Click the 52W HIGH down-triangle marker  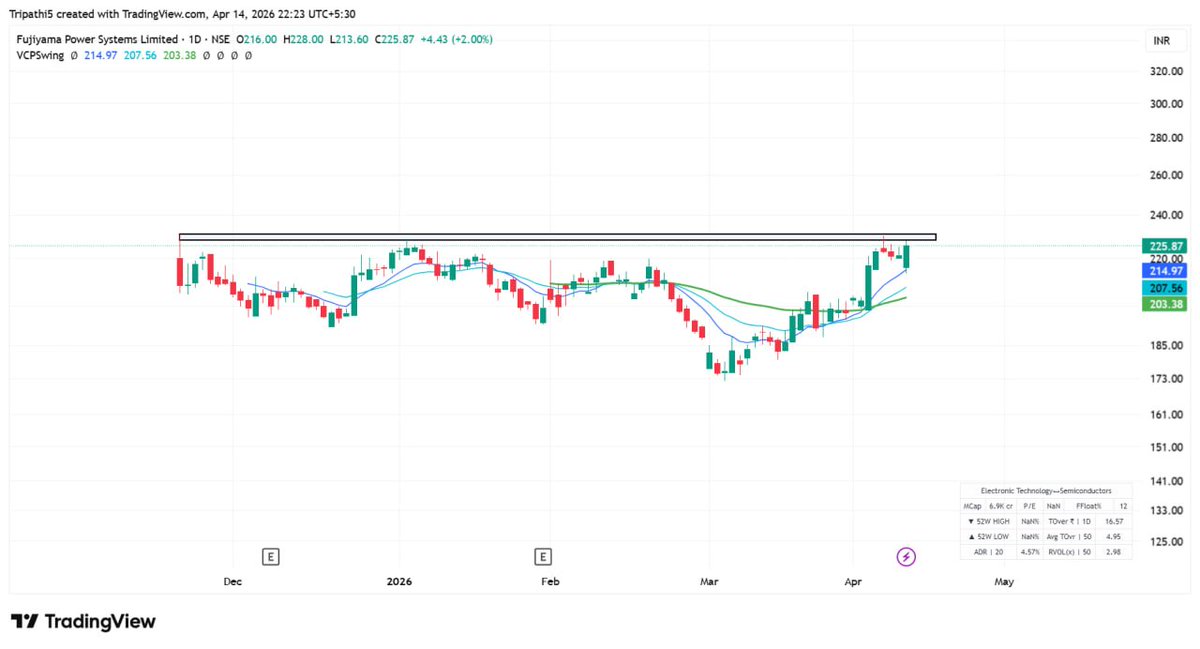[x=971, y=521]
